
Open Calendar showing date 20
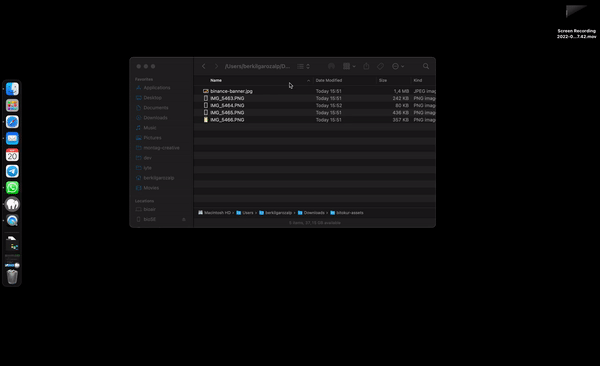click(x=12, y=155)
